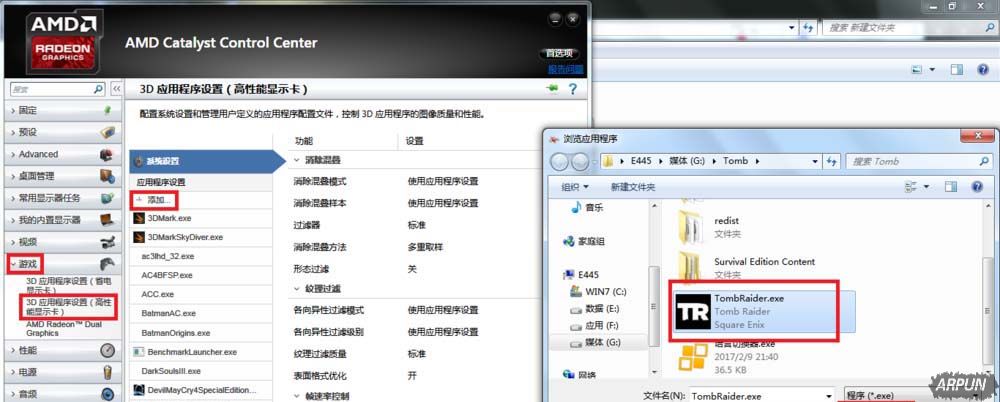Click the green pin icon beside help

point(552,89)
